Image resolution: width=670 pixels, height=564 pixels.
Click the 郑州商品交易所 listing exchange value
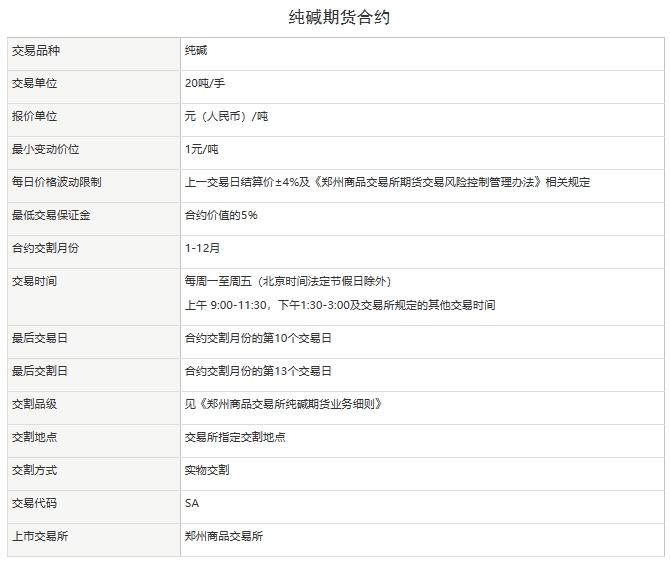pos(224,537)
